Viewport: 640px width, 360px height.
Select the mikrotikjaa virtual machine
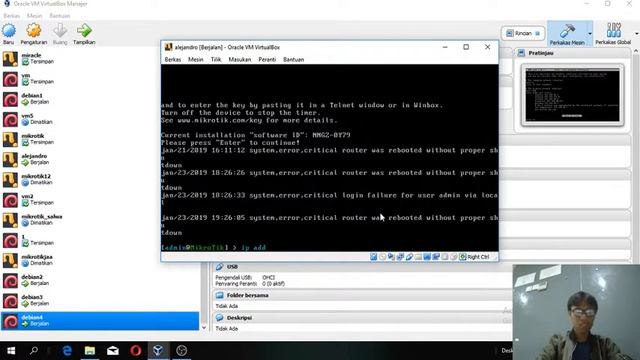point(100,260)
